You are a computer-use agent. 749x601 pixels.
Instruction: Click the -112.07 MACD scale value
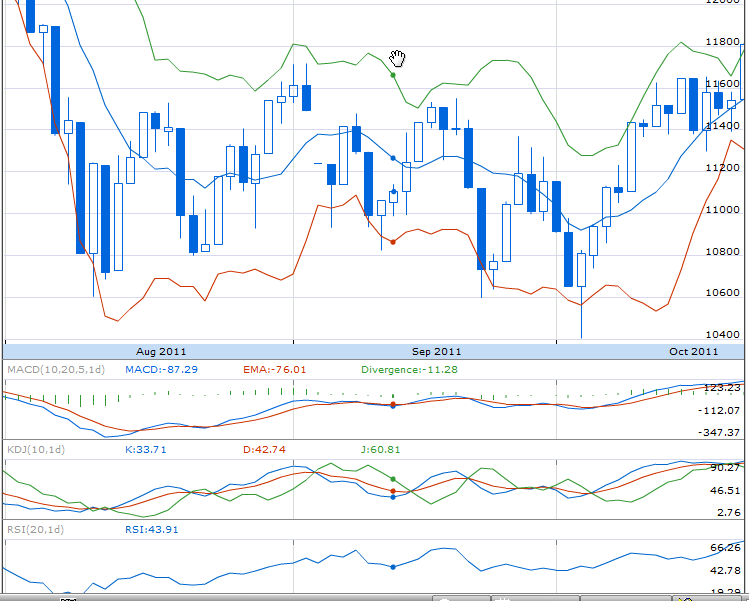tap(719, 410)
